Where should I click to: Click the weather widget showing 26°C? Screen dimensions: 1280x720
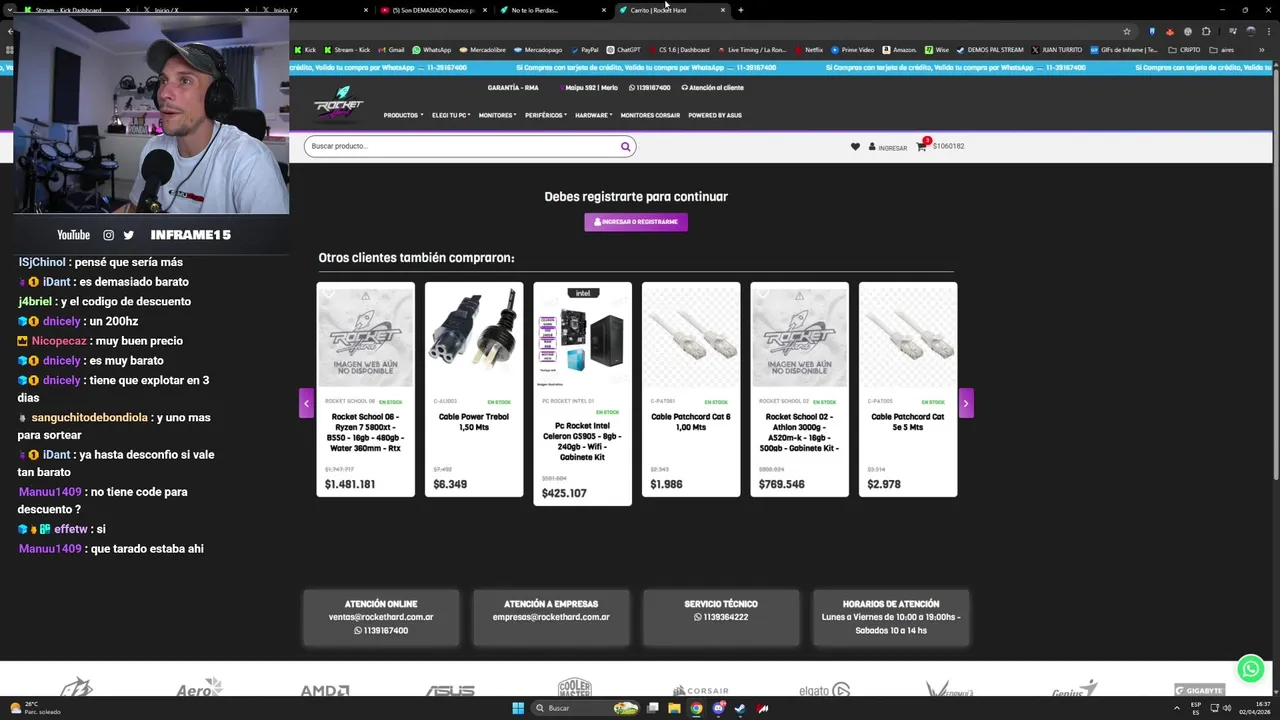[x=35, y=708]
